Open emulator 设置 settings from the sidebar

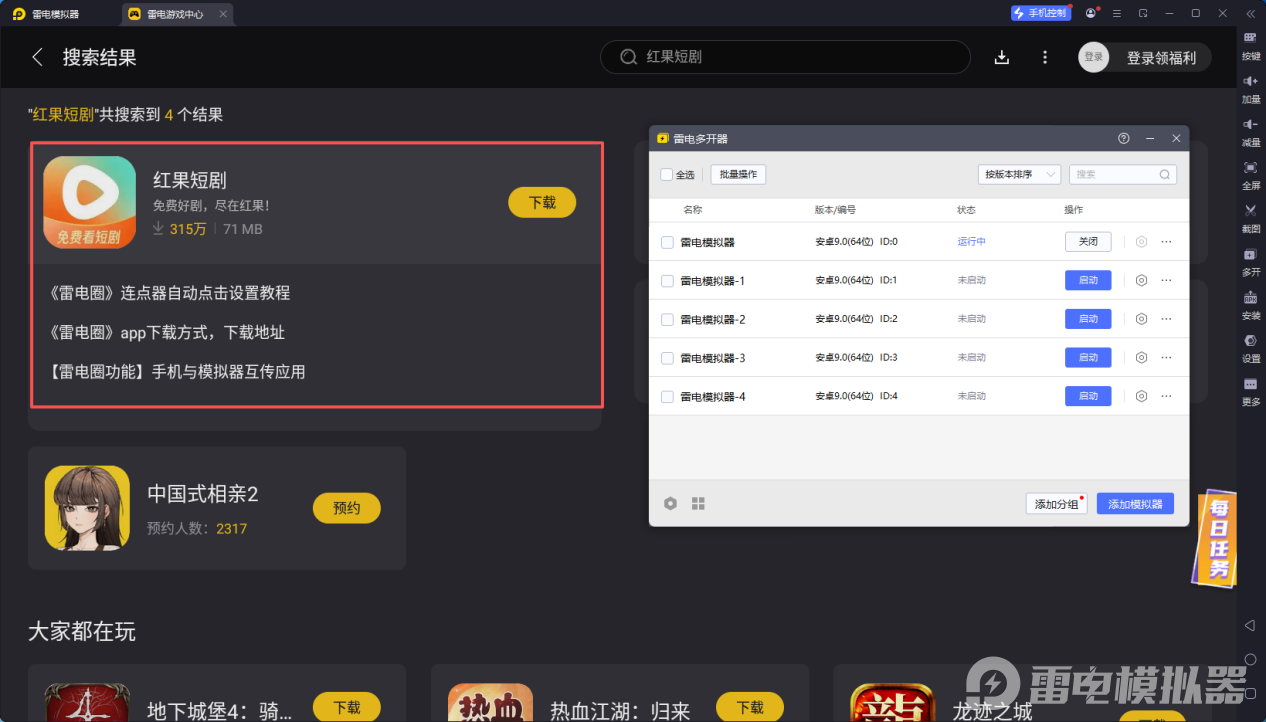pos(1251,348)
